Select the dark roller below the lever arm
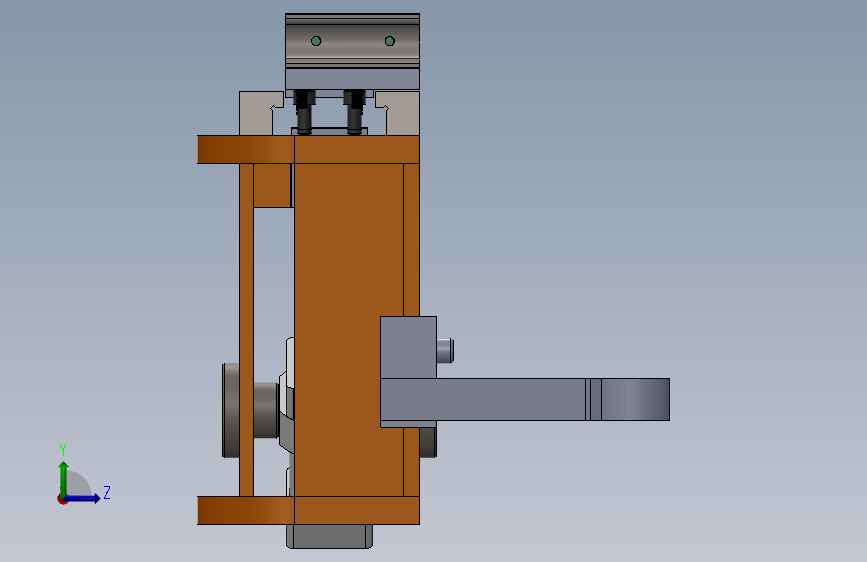The image size is (867, 562). click(x=428, y=441)
